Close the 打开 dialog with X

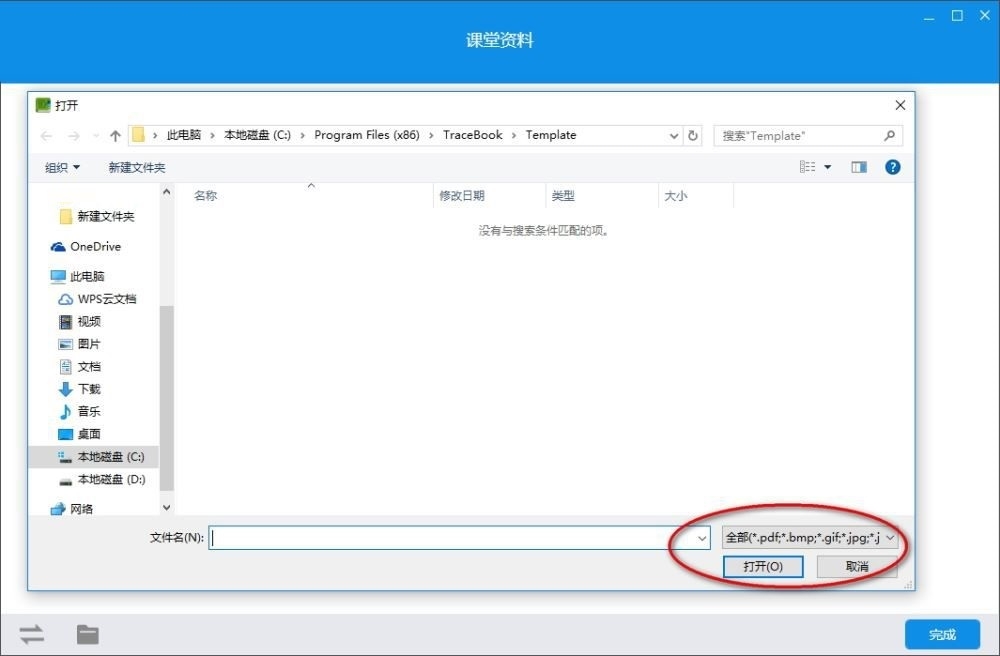pyautogui.click(x=900, y=105)
